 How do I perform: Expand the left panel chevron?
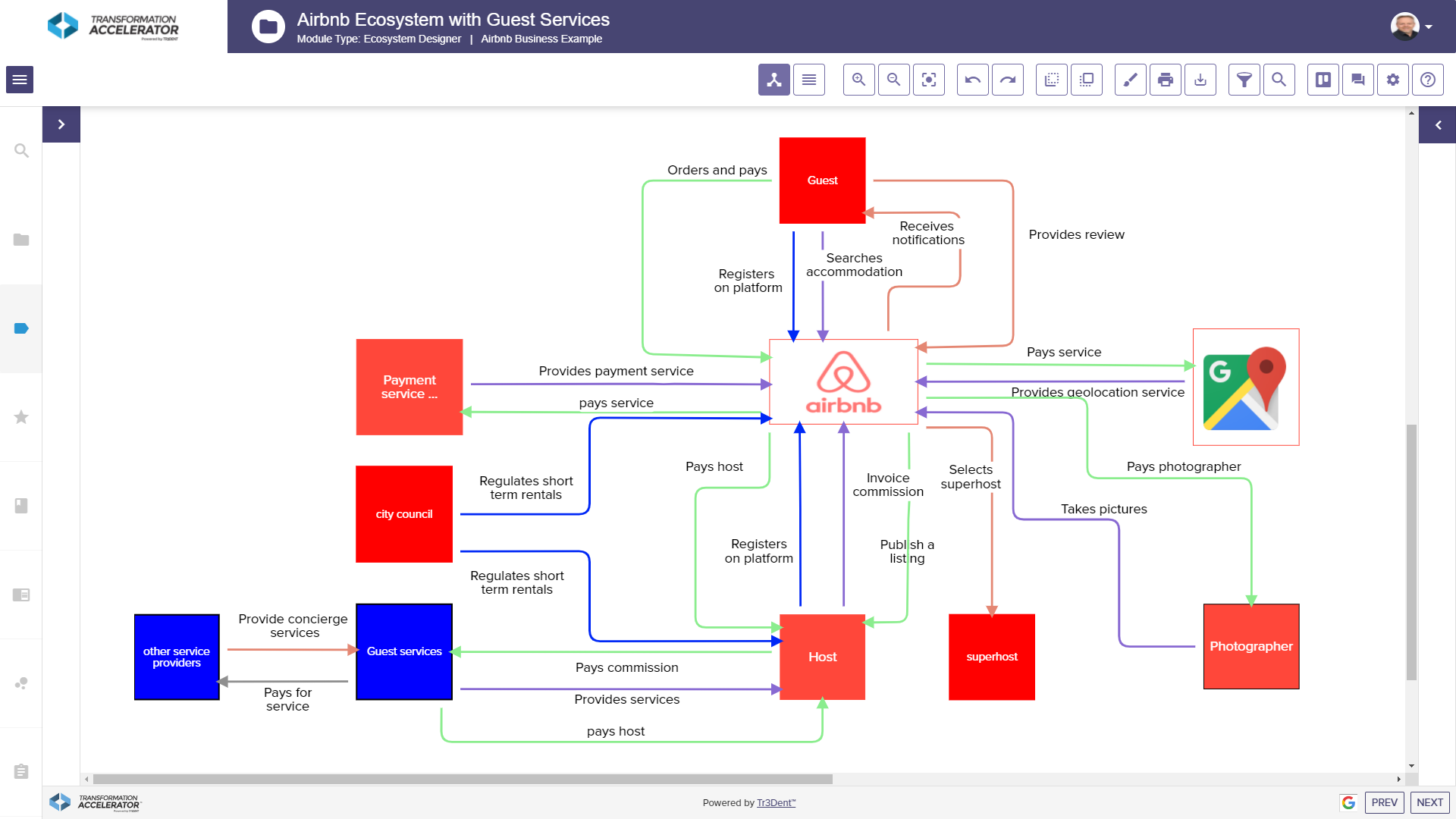(x=61, y=124)
